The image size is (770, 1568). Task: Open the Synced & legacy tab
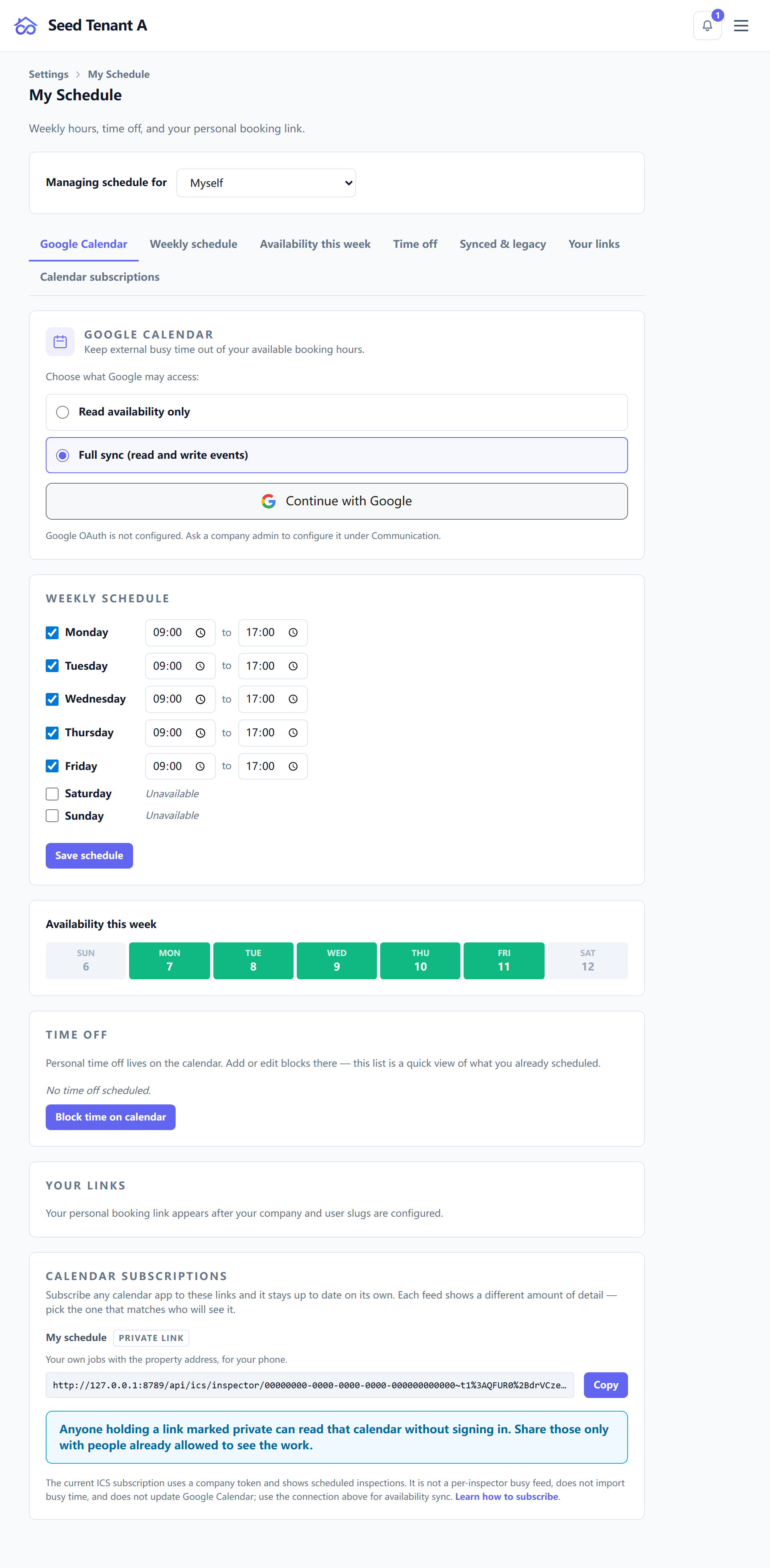coord(502,244)
